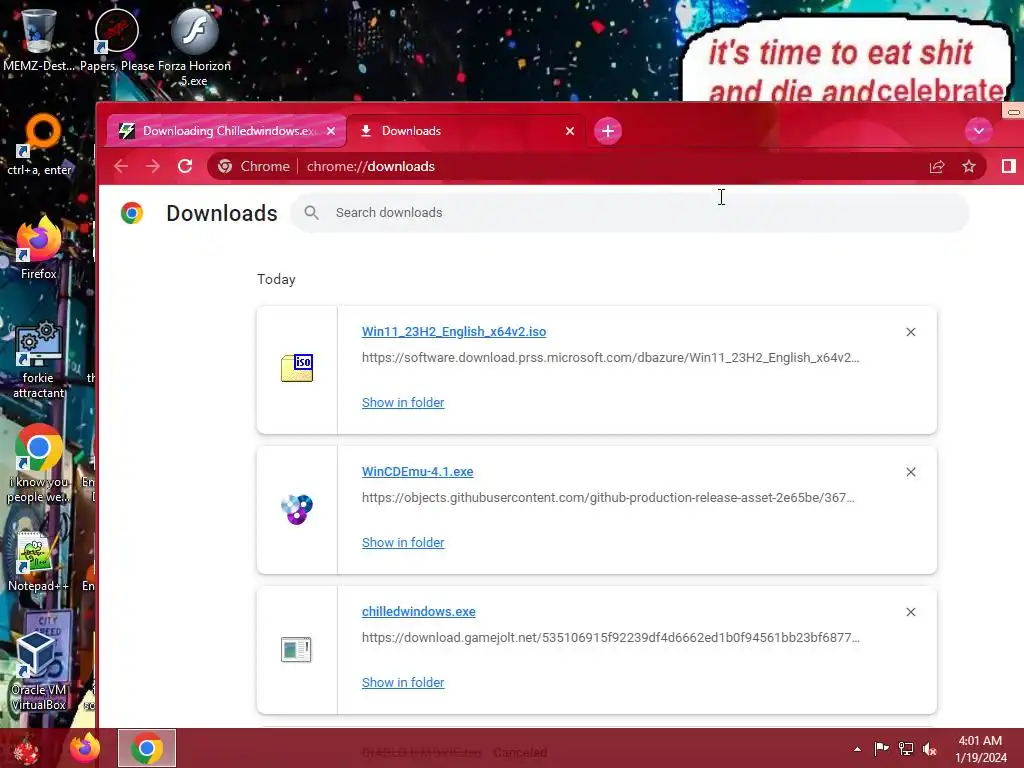Open the taskbar clock 4:01 AM
Image resolution: width=1024 pixels, height=768 pixels.
point(980,749)
